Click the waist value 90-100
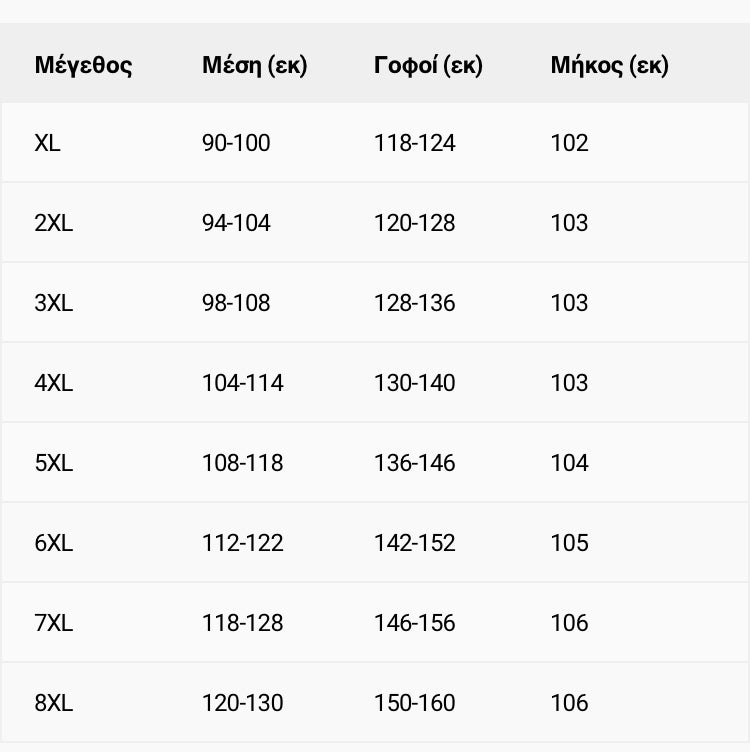The height and width of the screenshot is (752, 750). (236, 143)
